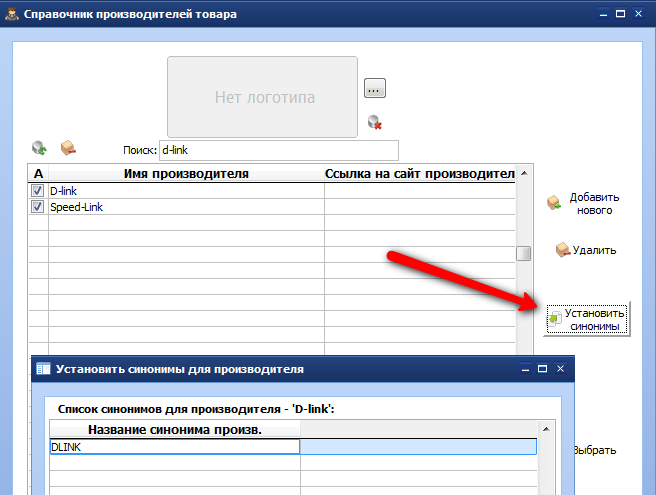Click the 'Имя производителя' column header
Image resolution: width=656 pixels, height=495 pixels.
(186, 173)
